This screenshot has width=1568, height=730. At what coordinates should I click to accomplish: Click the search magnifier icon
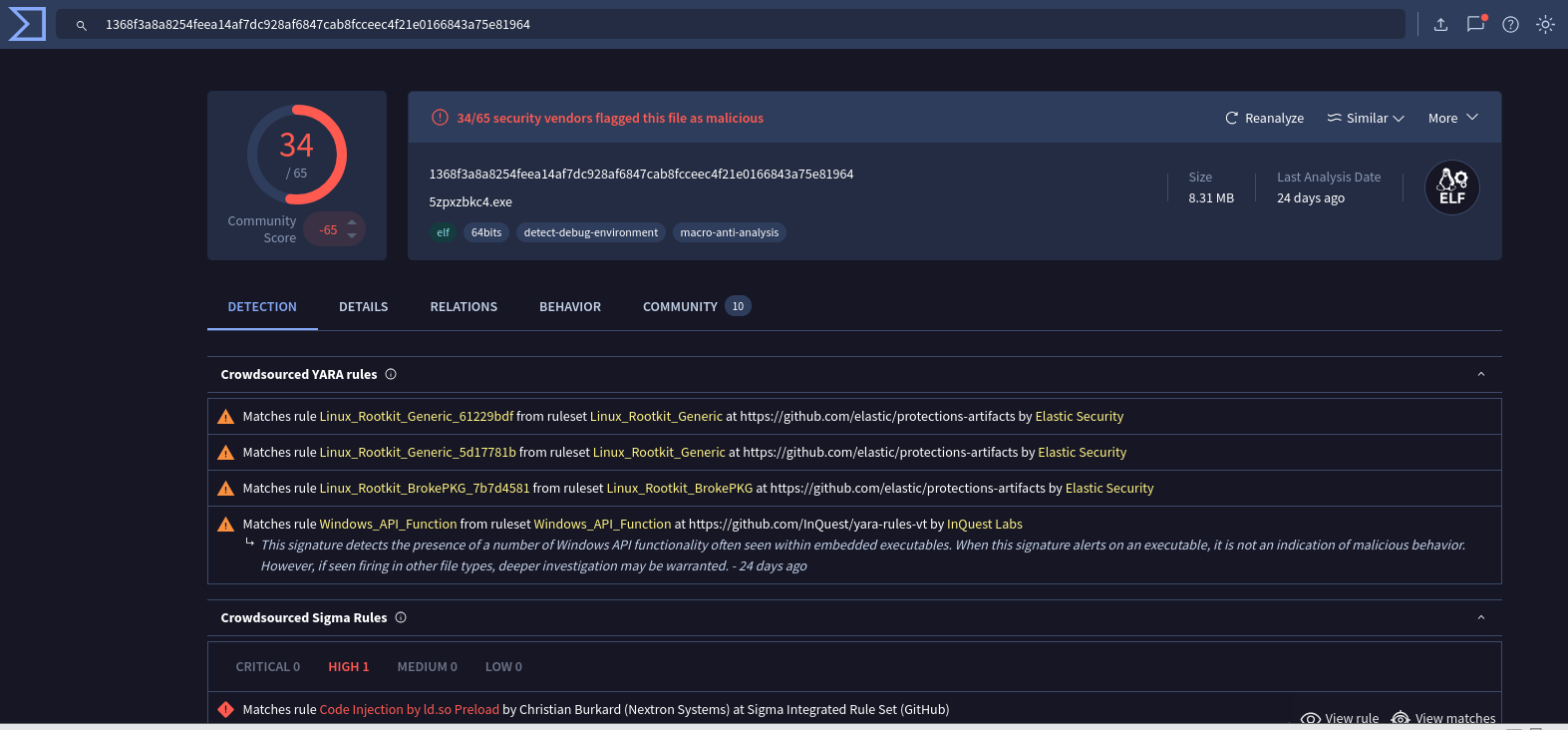click(x=82, y=25)
